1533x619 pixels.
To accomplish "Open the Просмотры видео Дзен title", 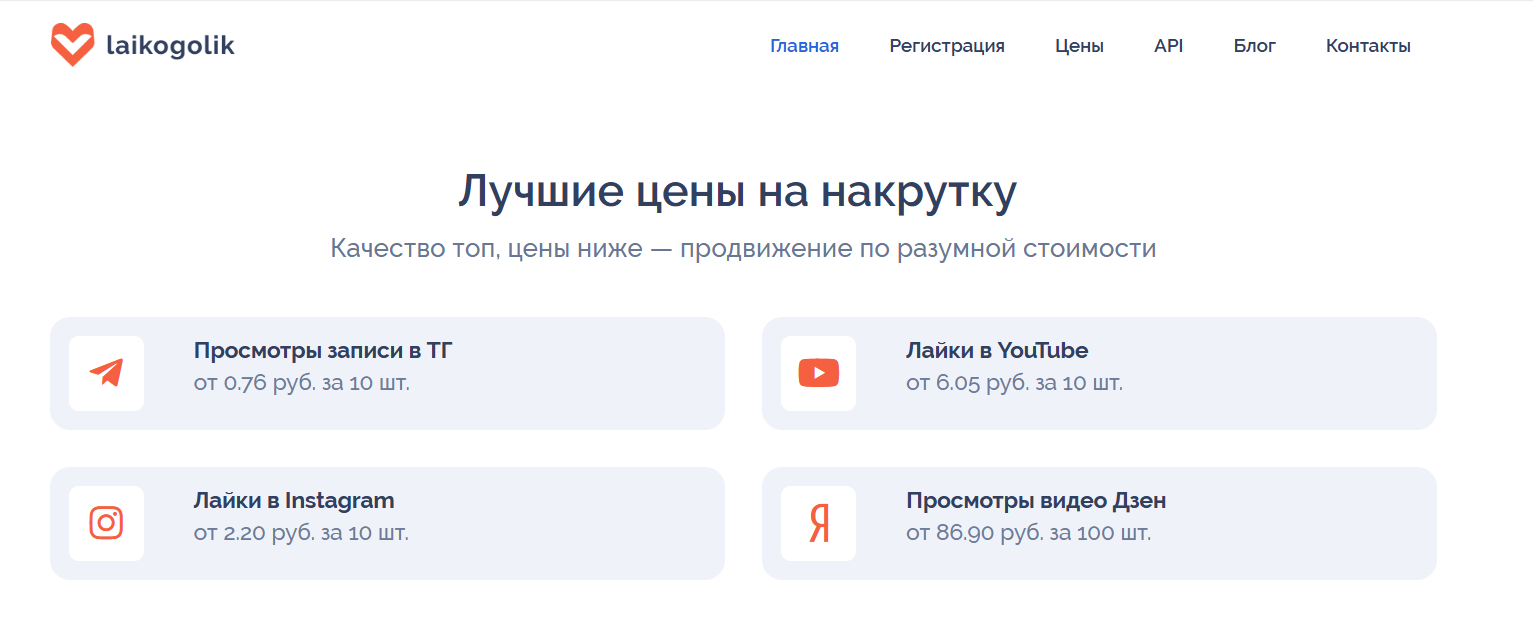I will click(x=1036, y=500).
